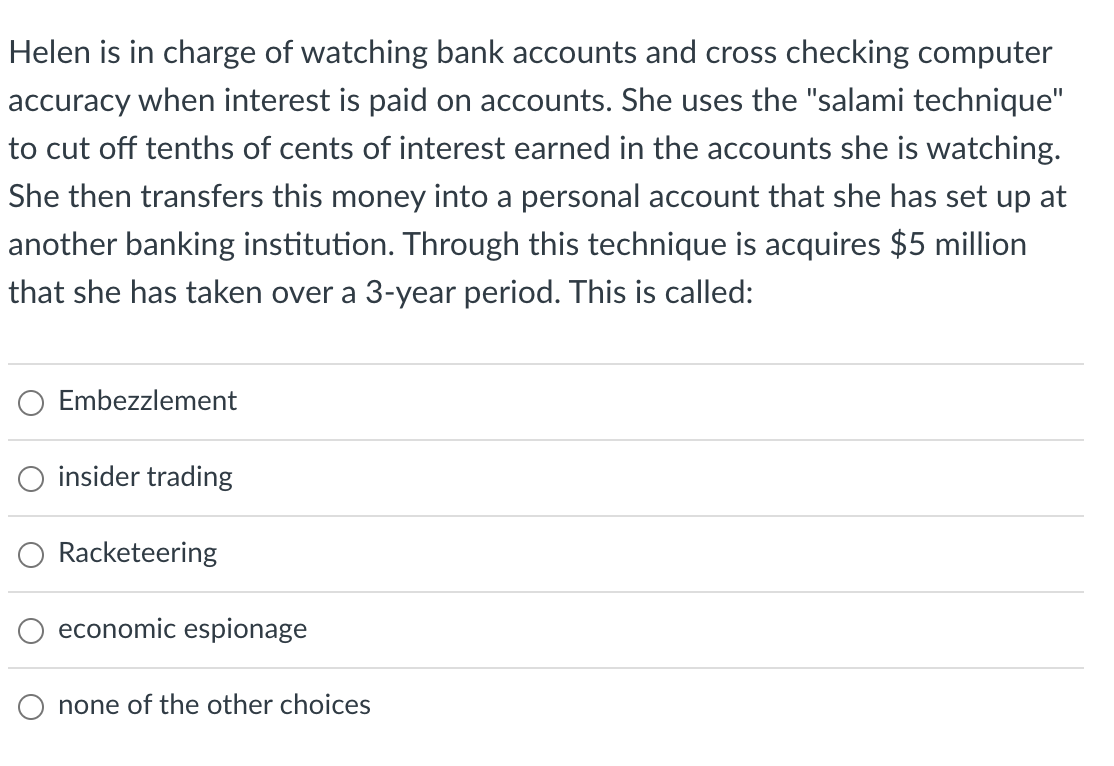Select the insider trading radio button
Screen dimensions: 1114x766
(x=31, y=479)
